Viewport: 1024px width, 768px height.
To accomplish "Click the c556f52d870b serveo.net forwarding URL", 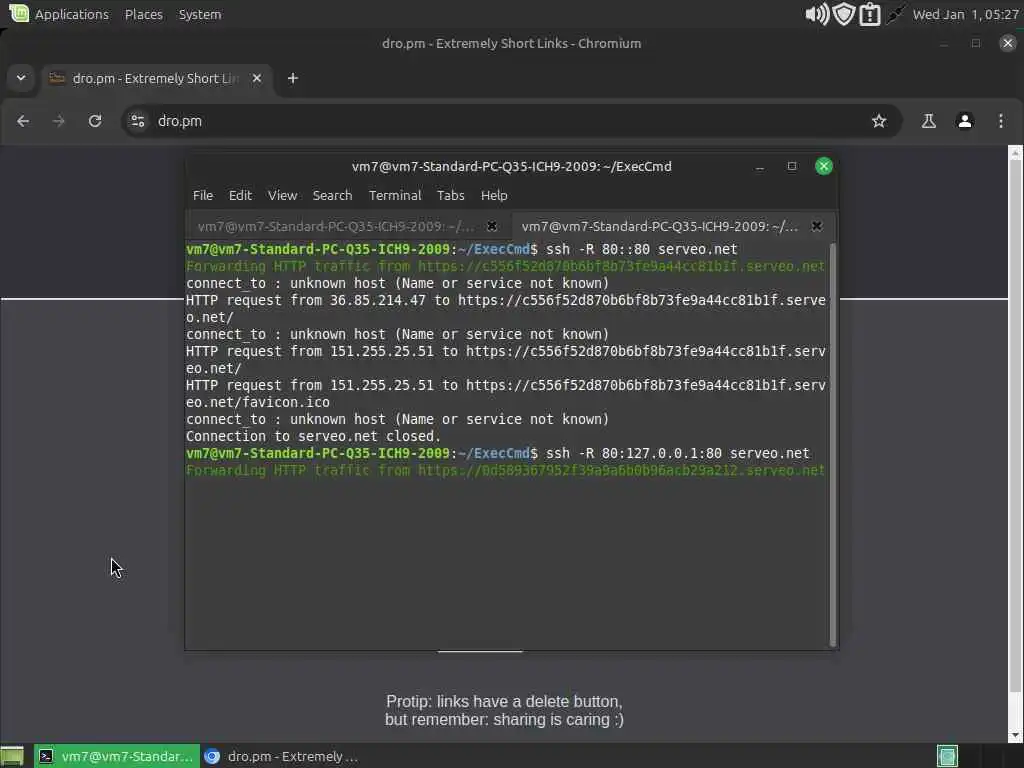I will [x=621, y=266].
